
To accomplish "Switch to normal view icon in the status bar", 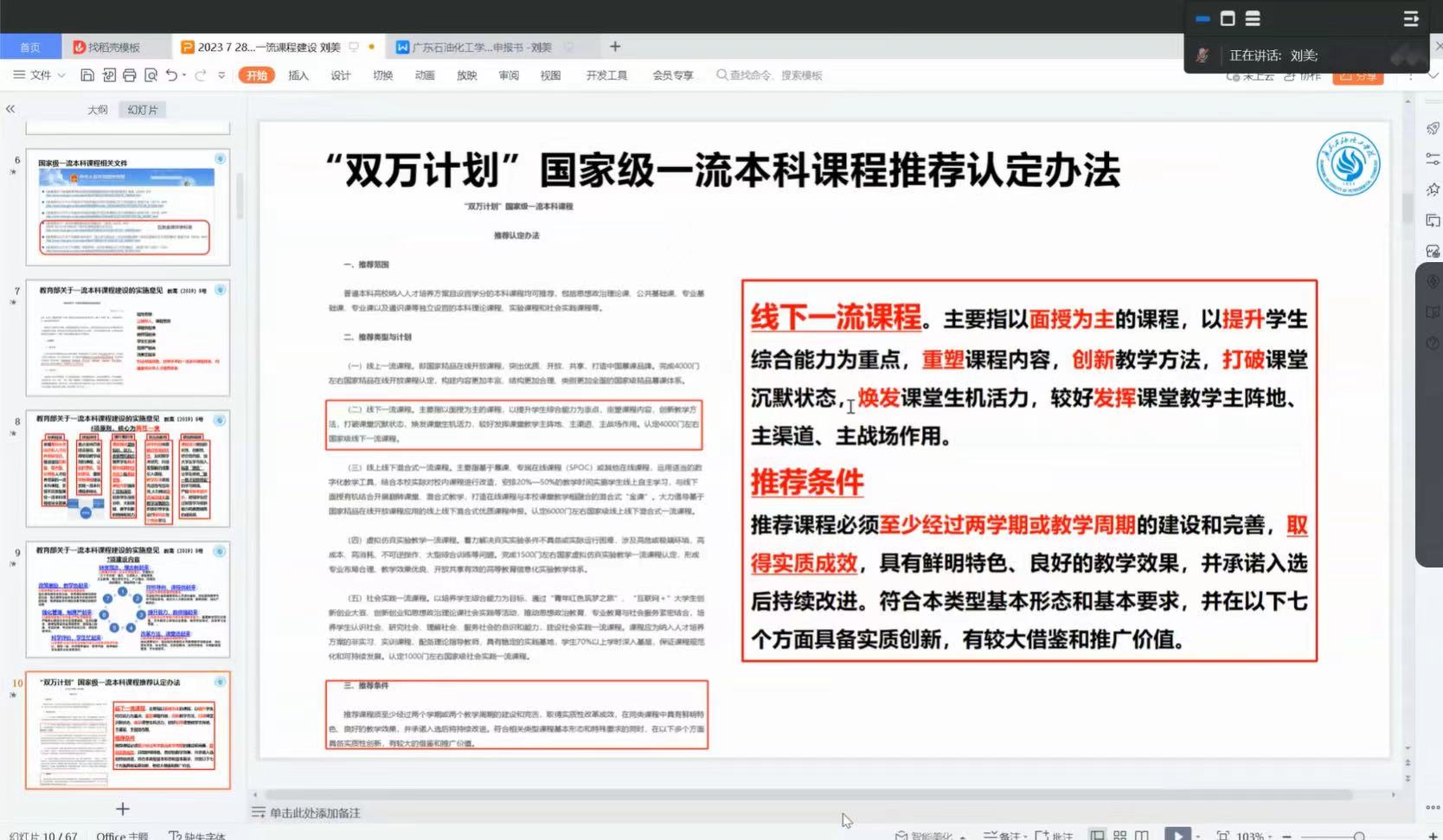I will pyautogui.click(x=1097, y=836).
